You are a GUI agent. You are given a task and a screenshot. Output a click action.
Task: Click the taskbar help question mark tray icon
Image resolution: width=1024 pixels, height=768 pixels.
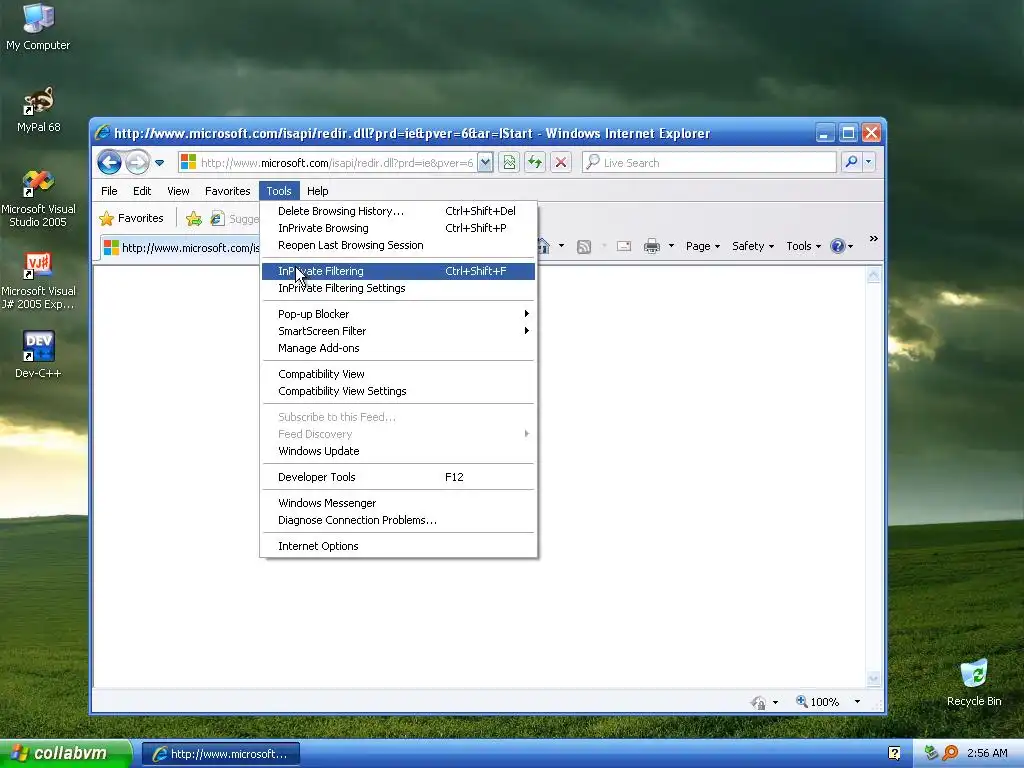(x=894, y=753)
